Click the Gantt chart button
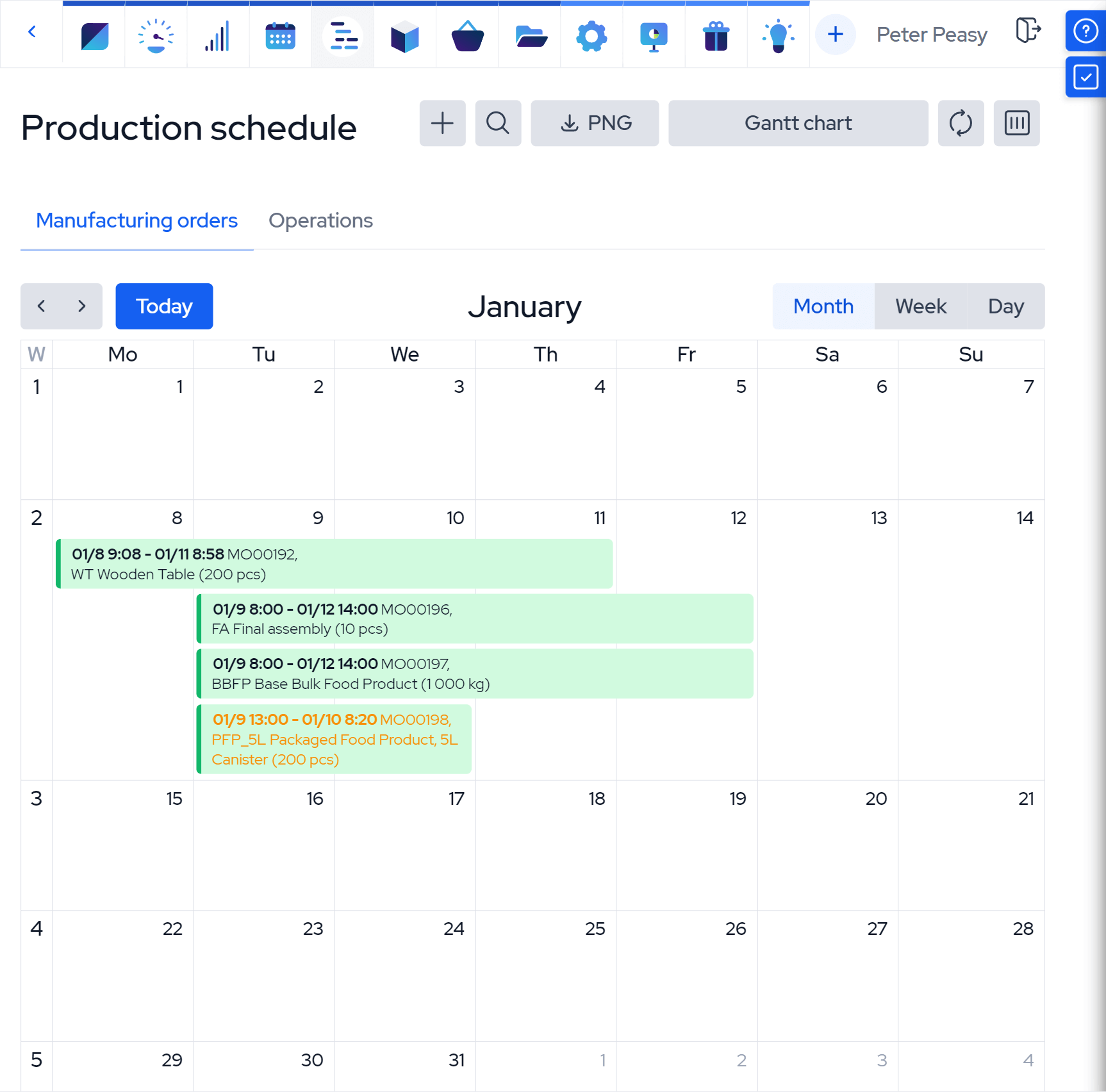The height and width of the screenshot is (1092, 1106). (x=798, y=123)
